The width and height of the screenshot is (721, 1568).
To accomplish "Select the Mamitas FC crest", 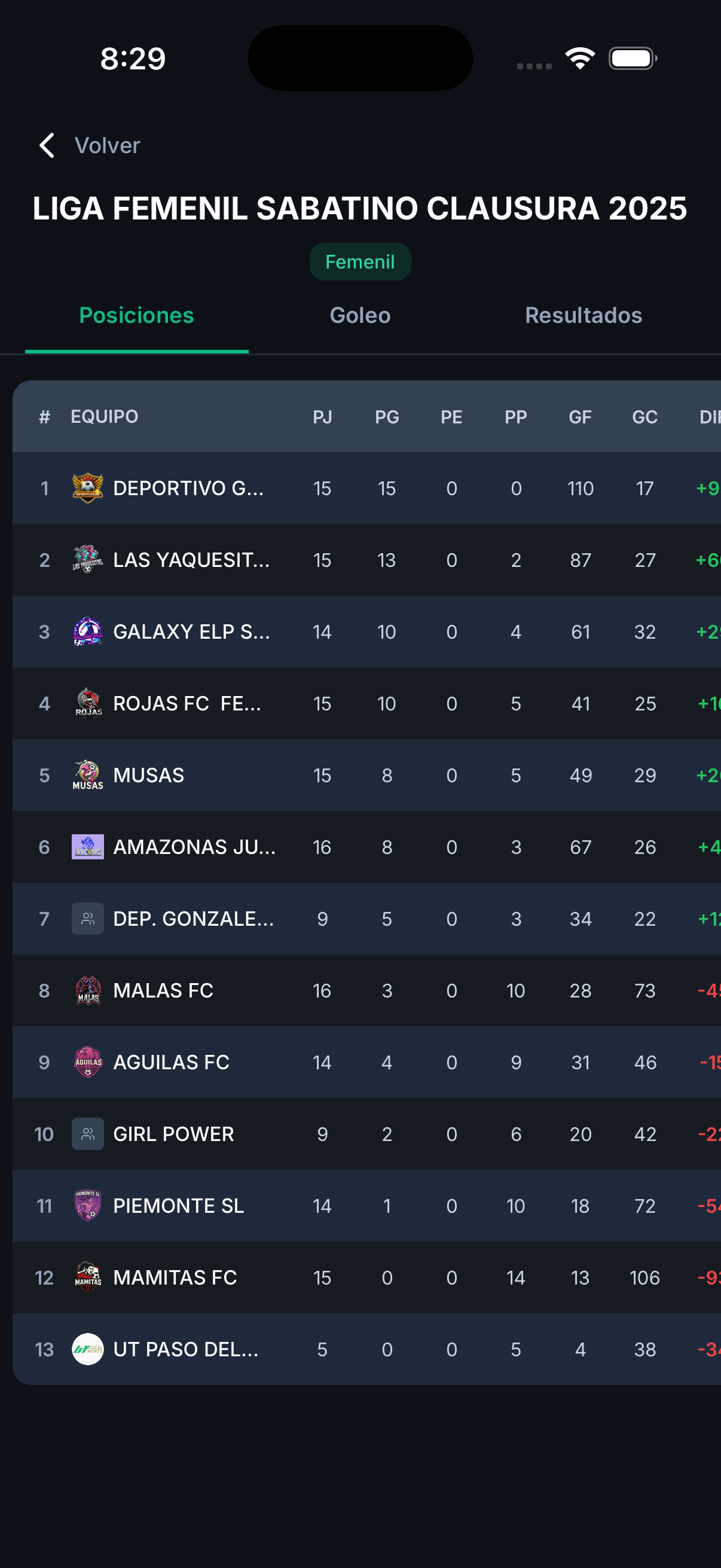I will (88, 1277).
